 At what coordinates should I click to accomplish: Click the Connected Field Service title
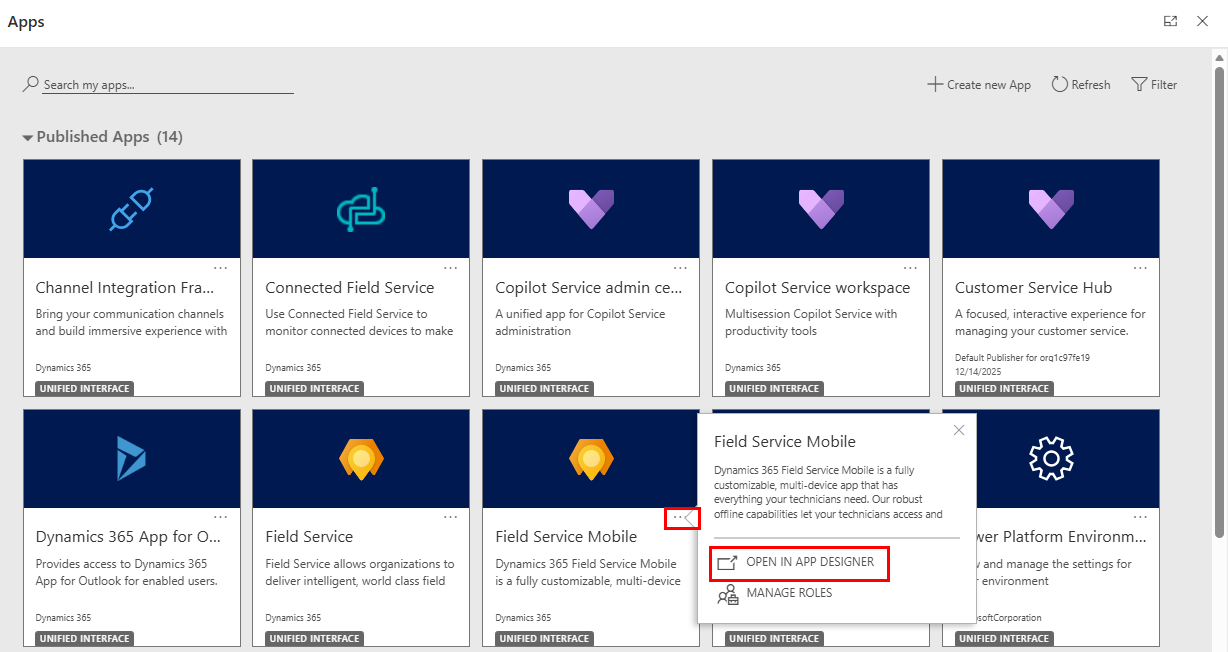tap(350, 288)
